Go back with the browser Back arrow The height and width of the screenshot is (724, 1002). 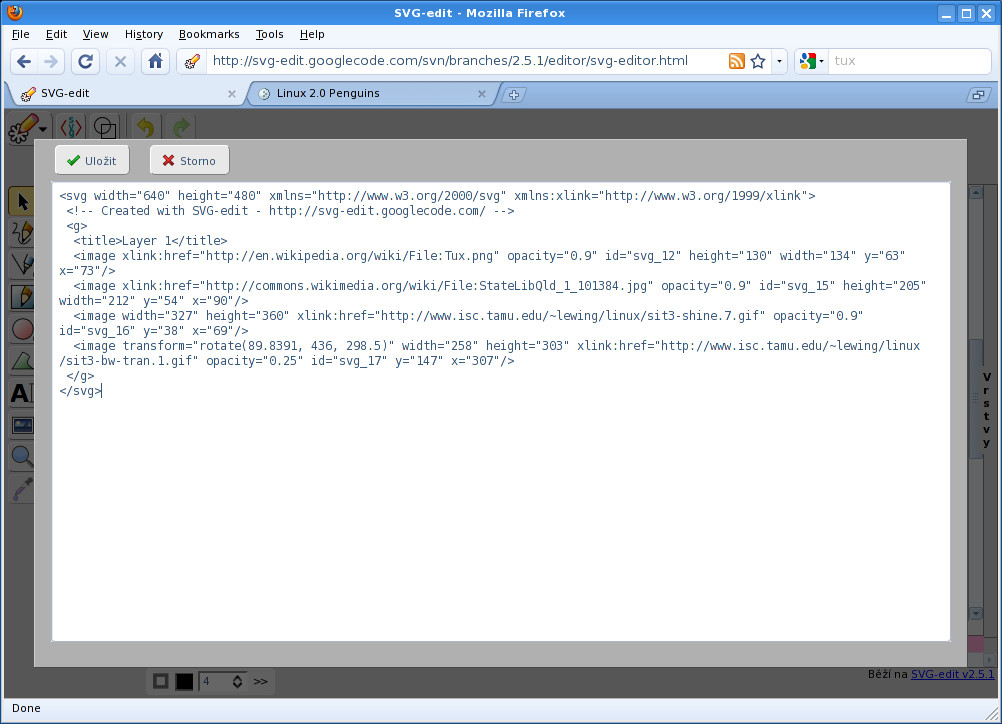click(x=24, y=61)
